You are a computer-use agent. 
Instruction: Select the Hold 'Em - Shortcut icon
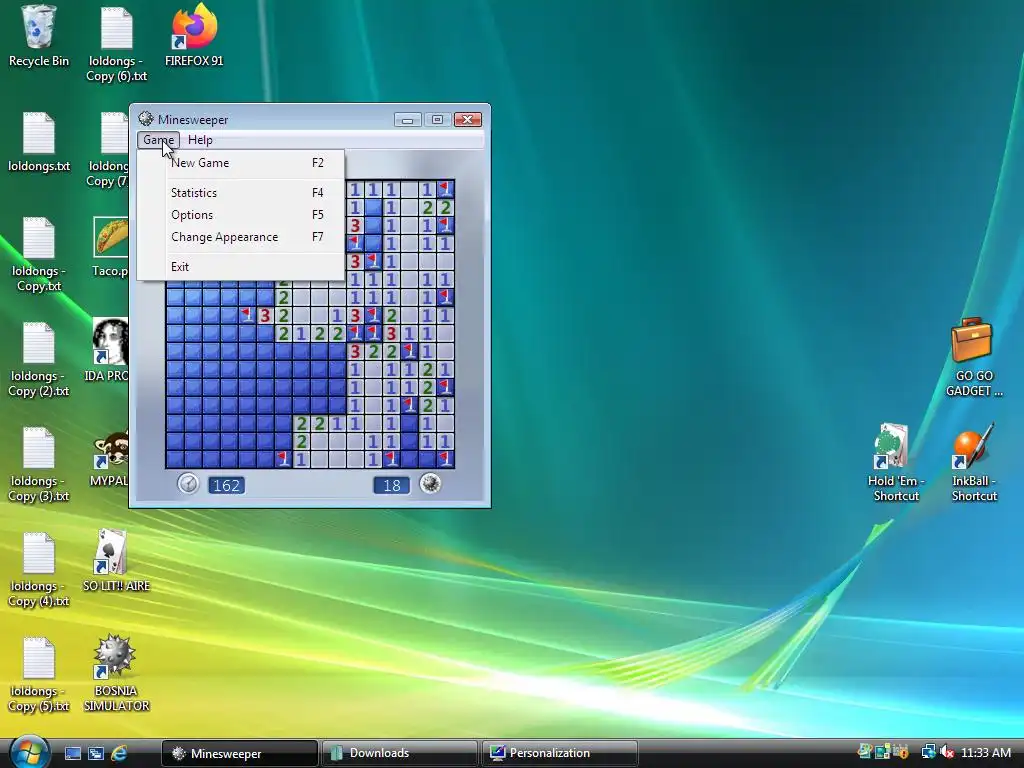[x=892, y=446]
